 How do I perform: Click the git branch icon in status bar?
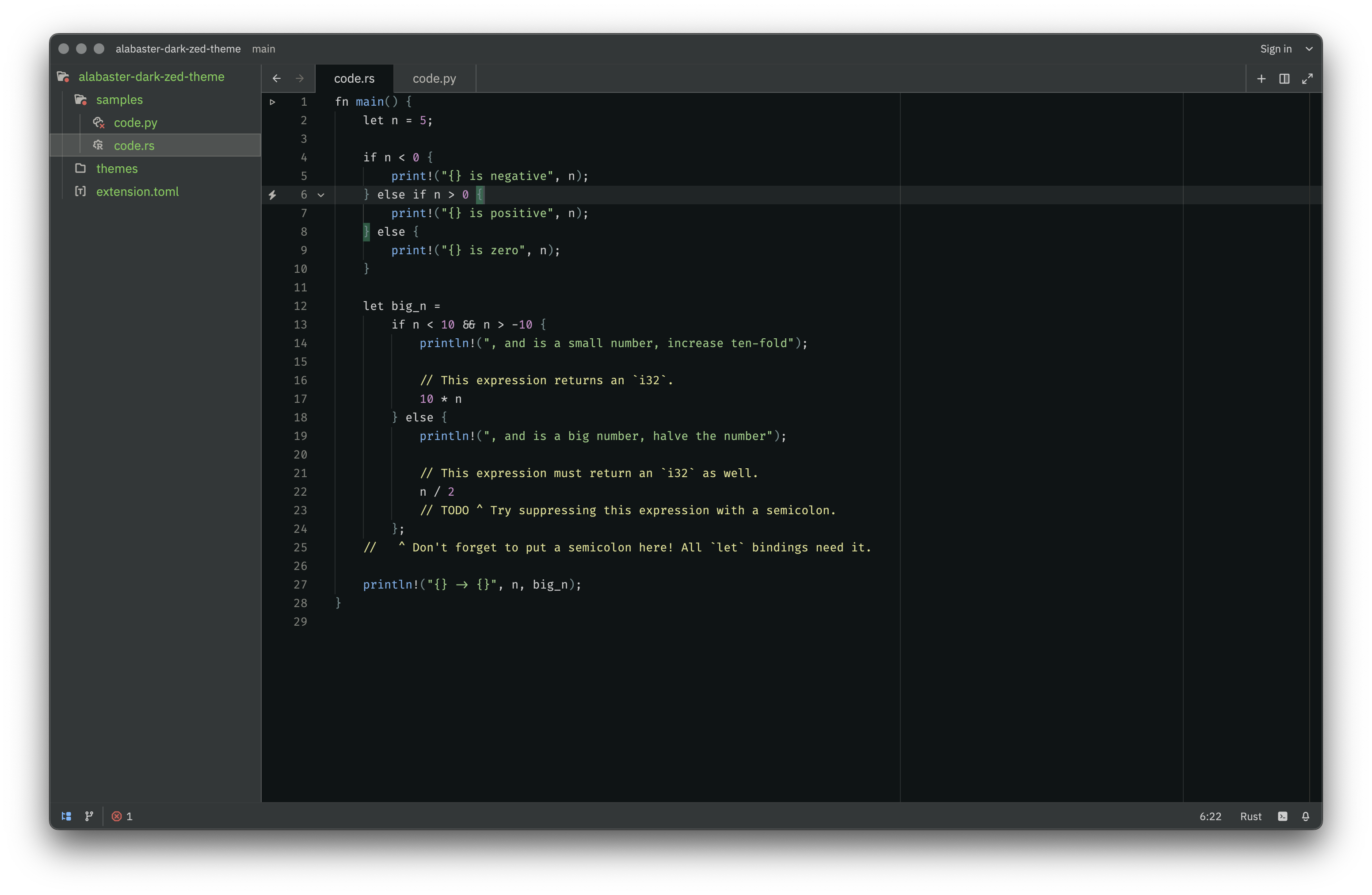(89, 816)
